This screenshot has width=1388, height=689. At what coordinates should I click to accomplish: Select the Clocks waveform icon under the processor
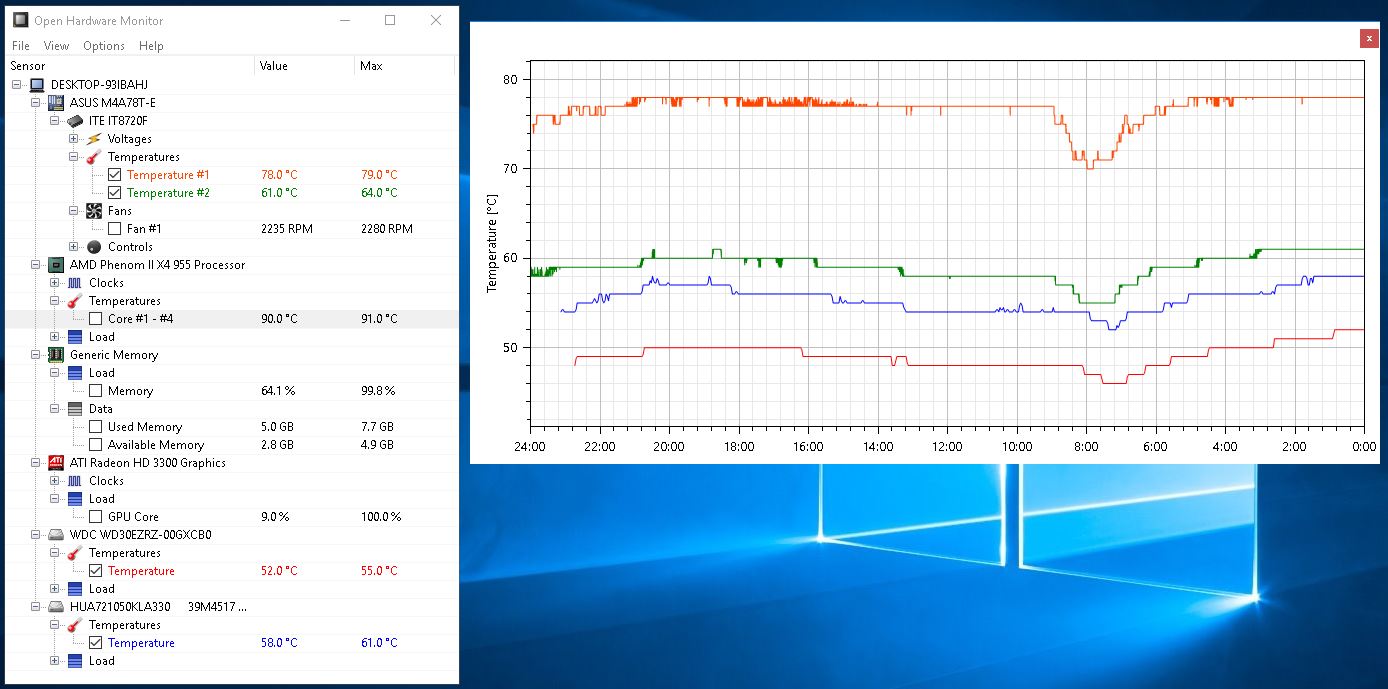[73, 282]
